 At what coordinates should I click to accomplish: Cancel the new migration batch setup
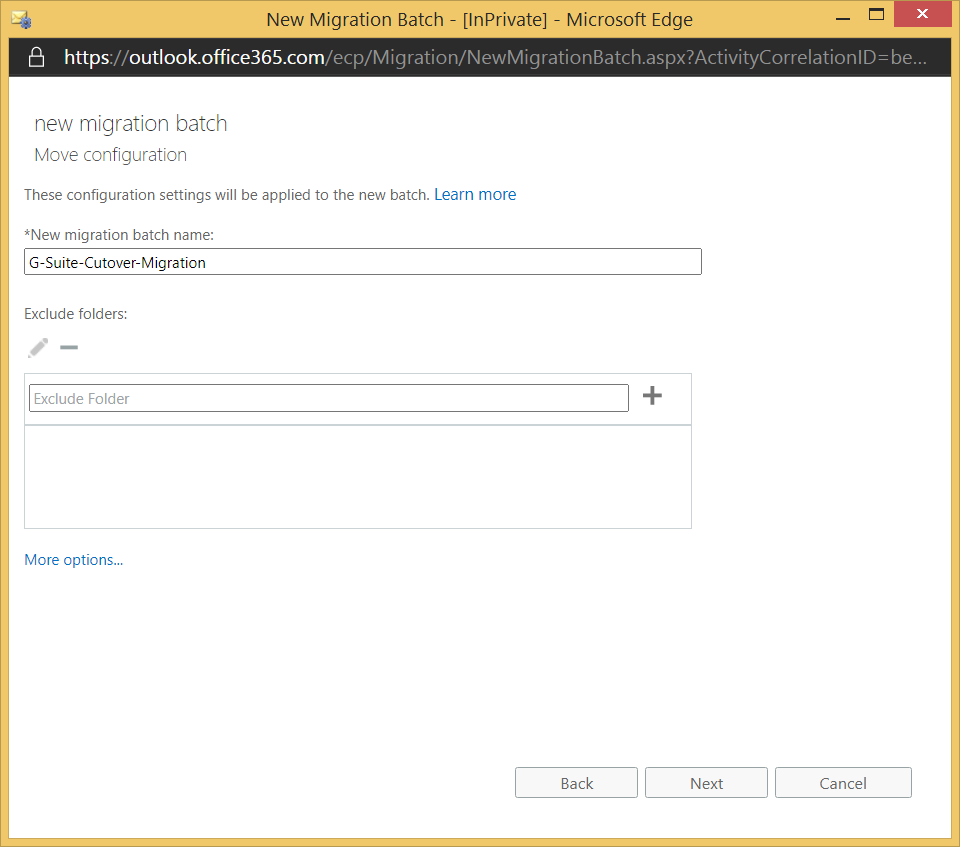pos(843,782)
